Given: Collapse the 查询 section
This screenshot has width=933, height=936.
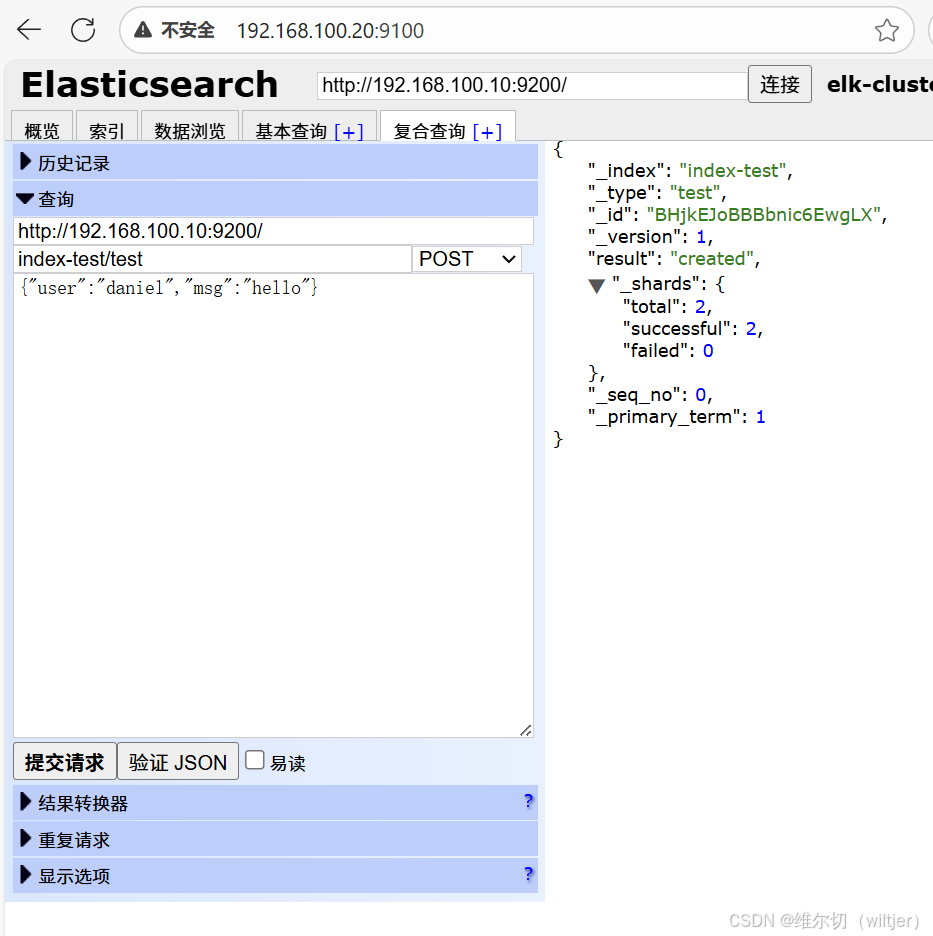Looking at the screenshot, I should pyautogui.click(x=275, y=199).
